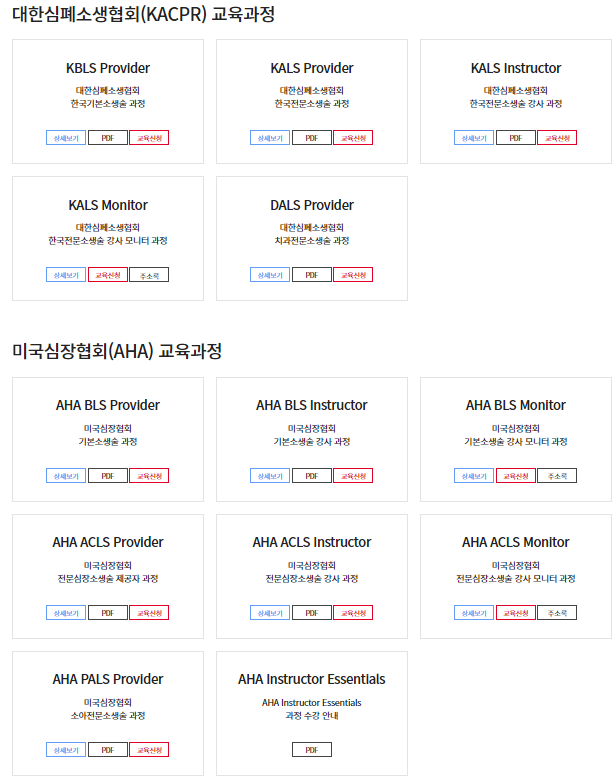This screenshot has width=616, height=779.
Task: Open the AHA BLS Instructor PDF
Action: click(x=312, y=476)
